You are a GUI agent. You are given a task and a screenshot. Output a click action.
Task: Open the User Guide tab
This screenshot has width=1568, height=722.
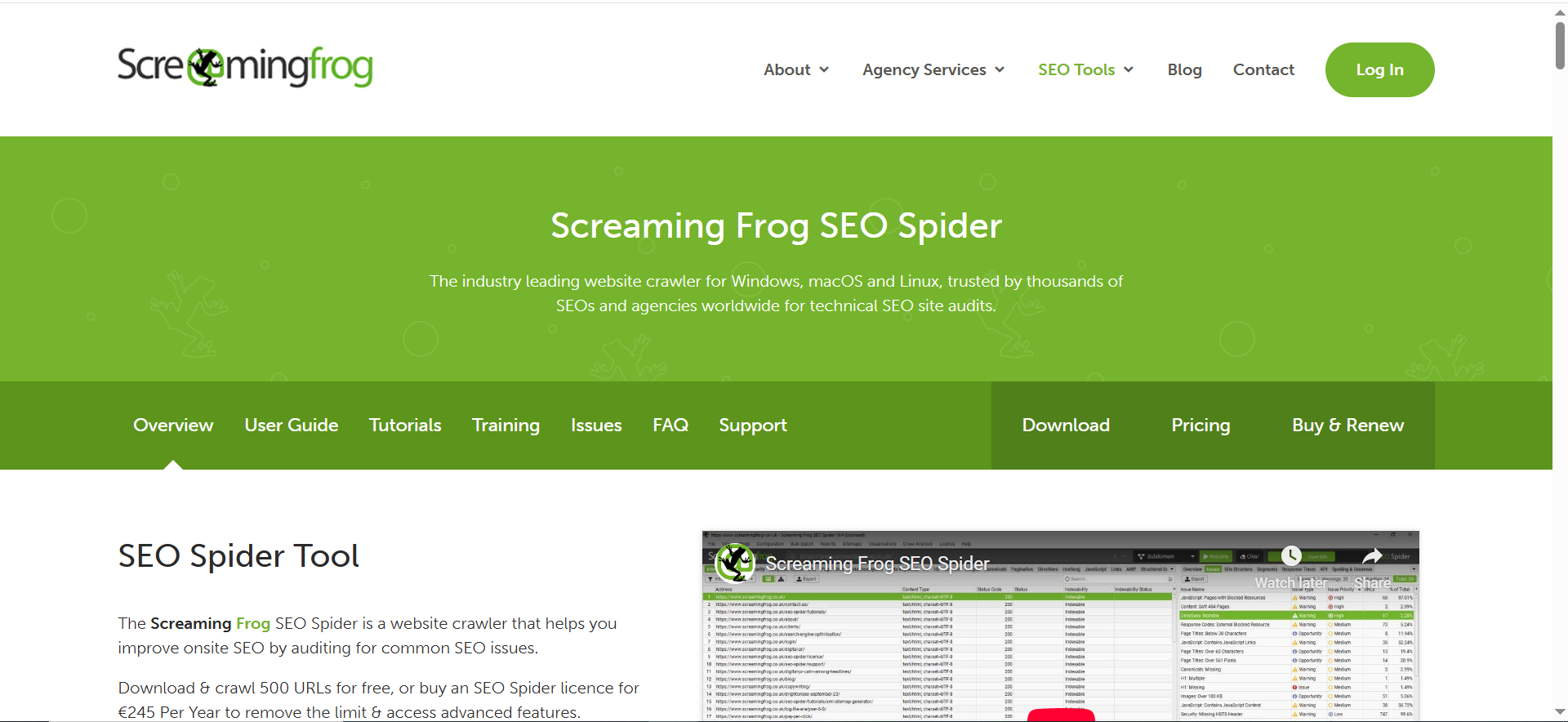292,425
